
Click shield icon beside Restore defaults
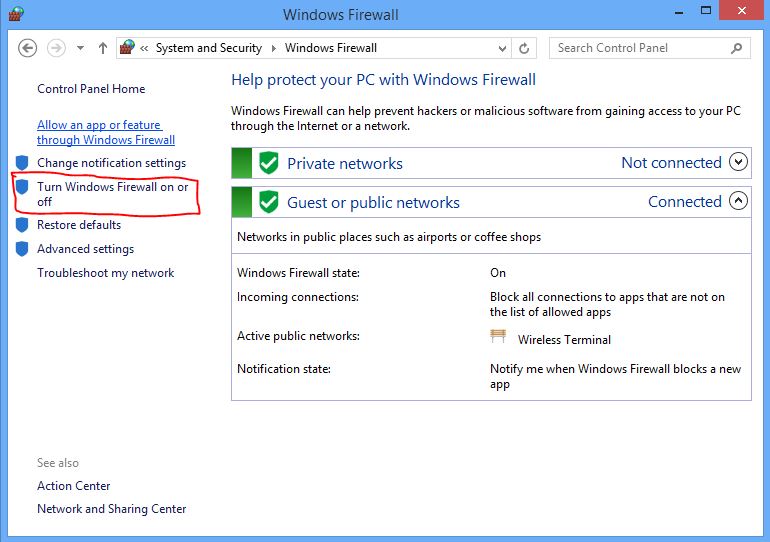click(22, 225)
